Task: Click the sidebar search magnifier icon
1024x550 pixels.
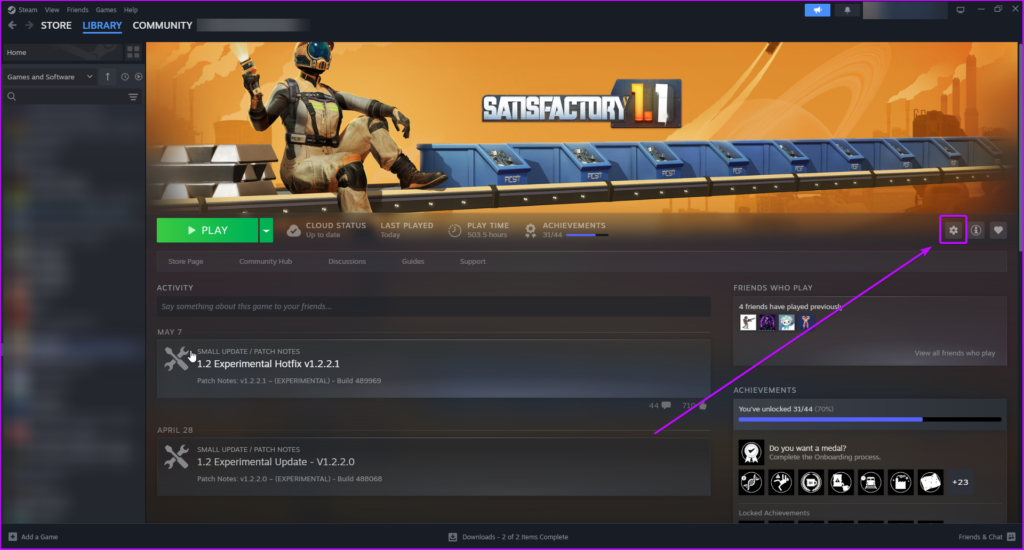Action: [12, 97]
